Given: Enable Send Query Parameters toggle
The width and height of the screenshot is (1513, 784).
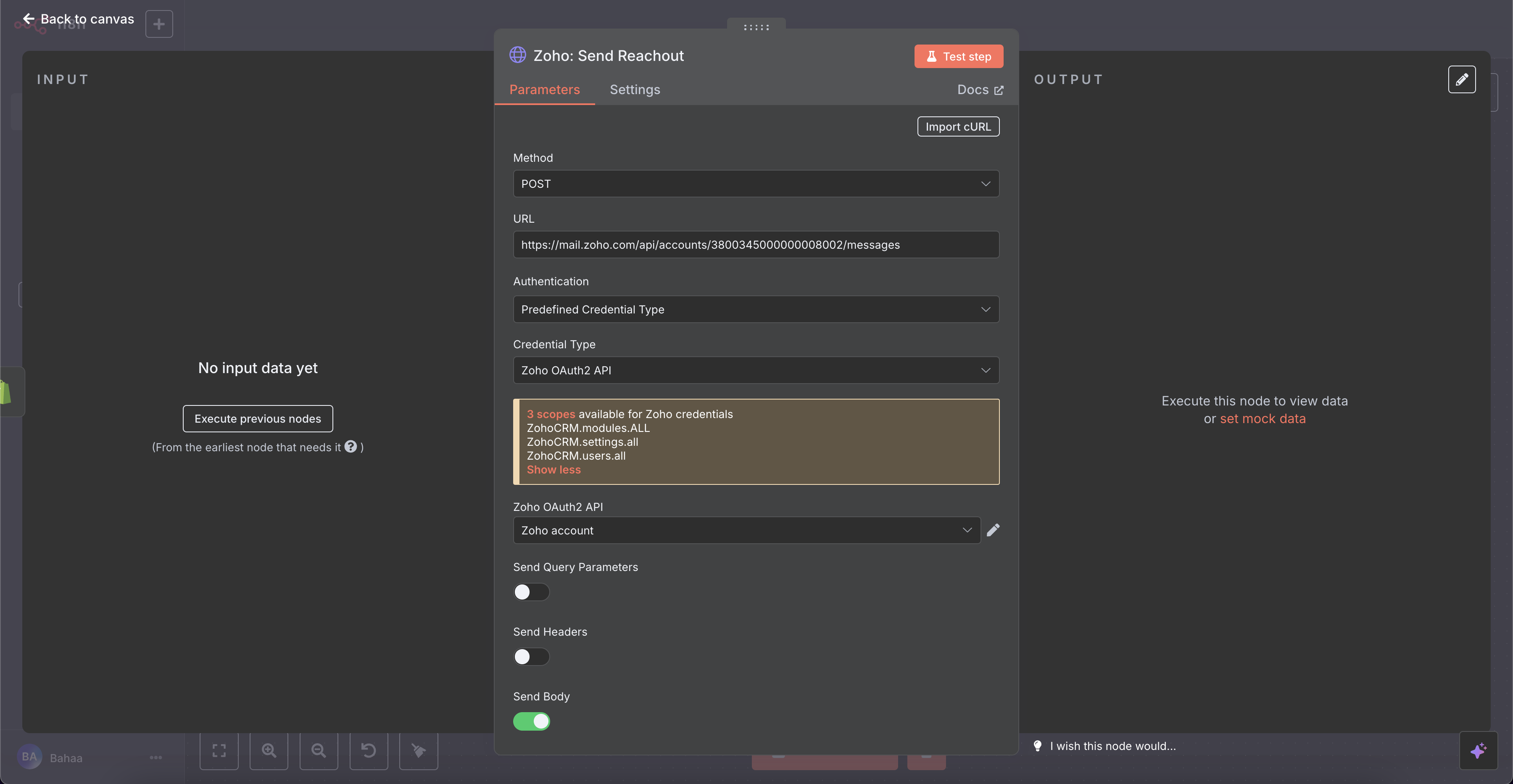Looking at the screenshot, I should click(x=531, y=592).
